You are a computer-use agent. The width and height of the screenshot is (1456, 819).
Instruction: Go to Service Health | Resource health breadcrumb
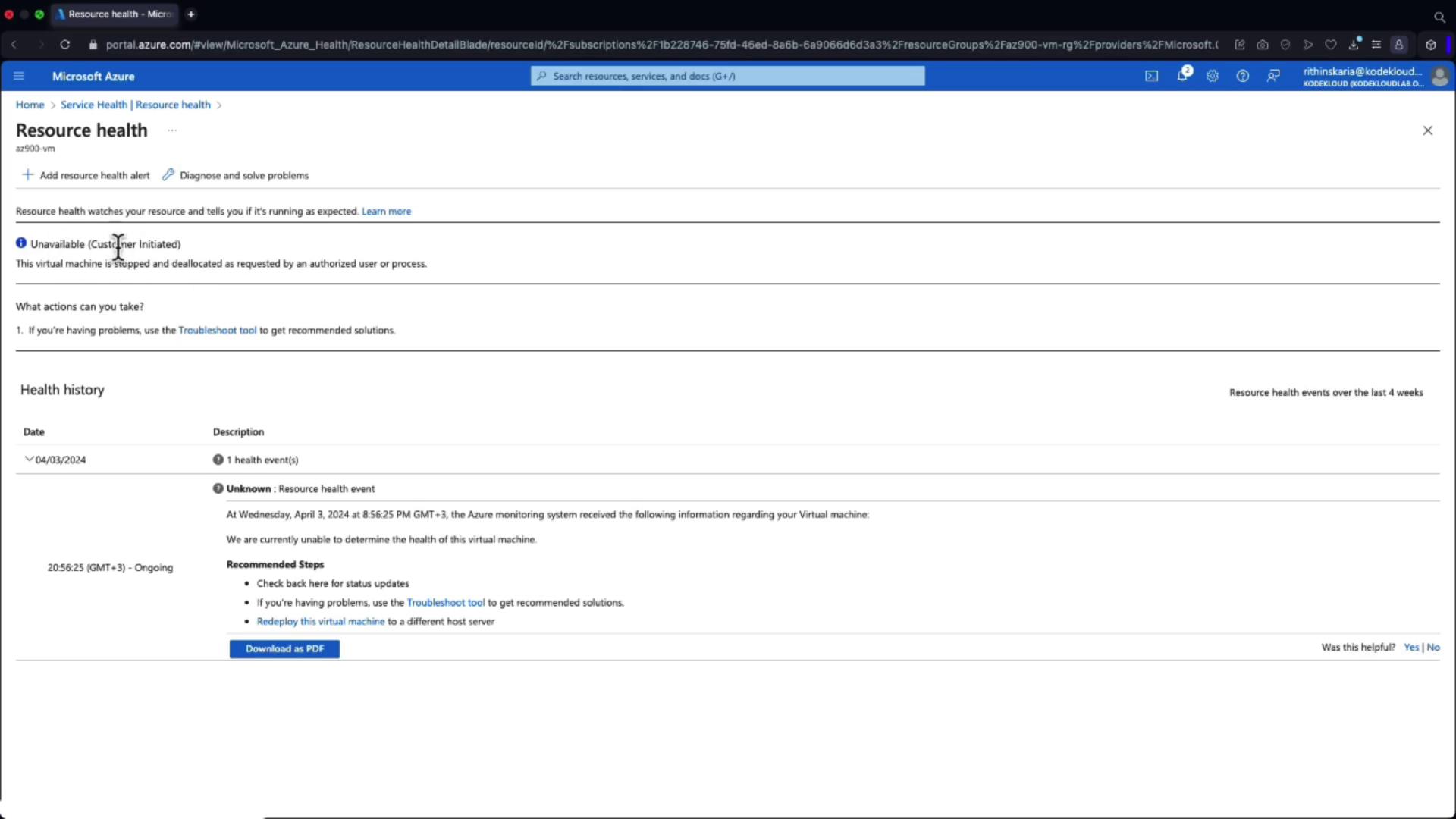(136, 105)
